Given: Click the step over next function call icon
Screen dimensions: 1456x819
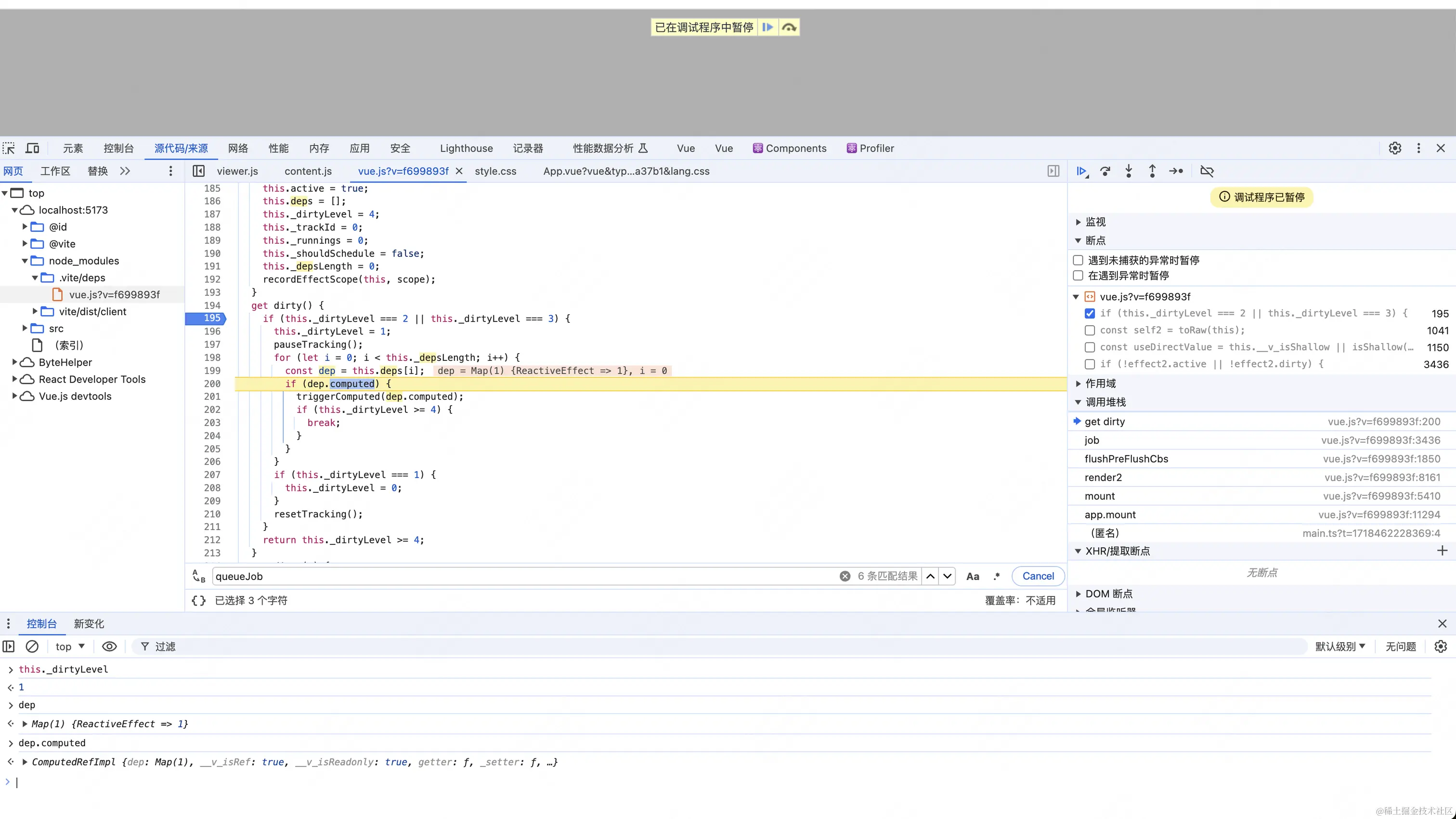Looking at the screenshot, I should (1105, 171).
